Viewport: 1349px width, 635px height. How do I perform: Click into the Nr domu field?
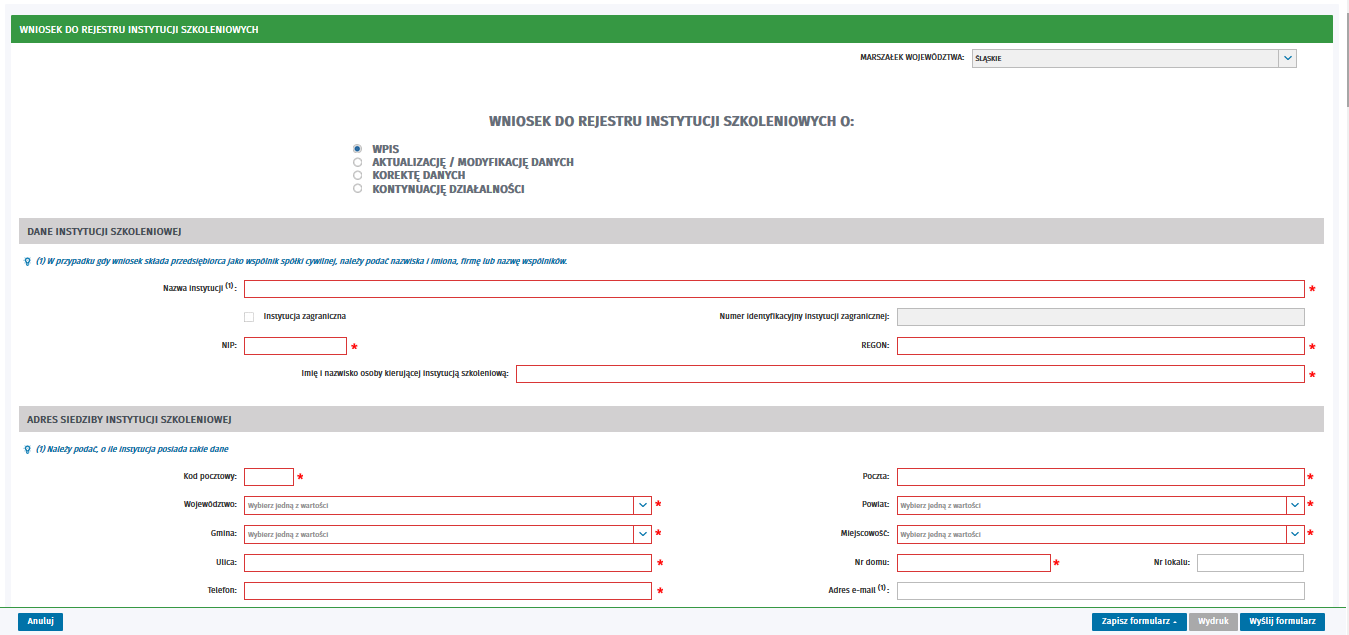click(974, 563)
